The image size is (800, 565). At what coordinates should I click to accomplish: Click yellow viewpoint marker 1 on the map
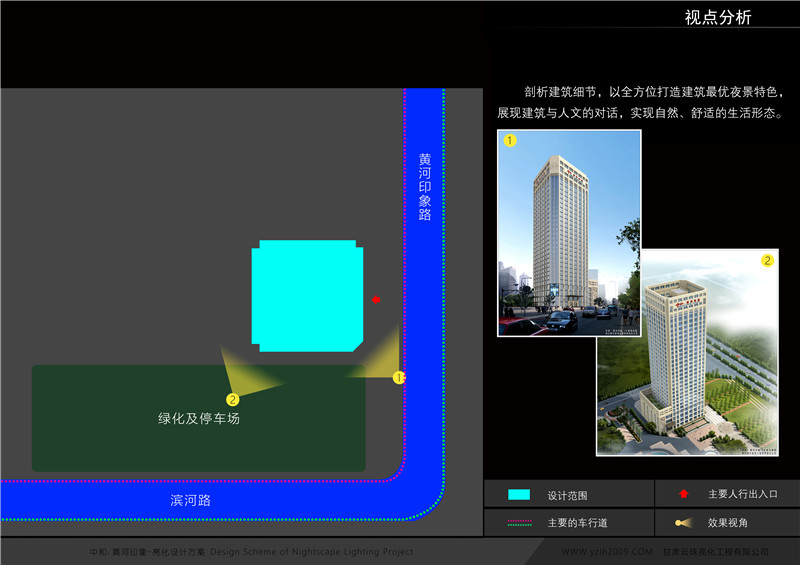[x=398, y=378]
